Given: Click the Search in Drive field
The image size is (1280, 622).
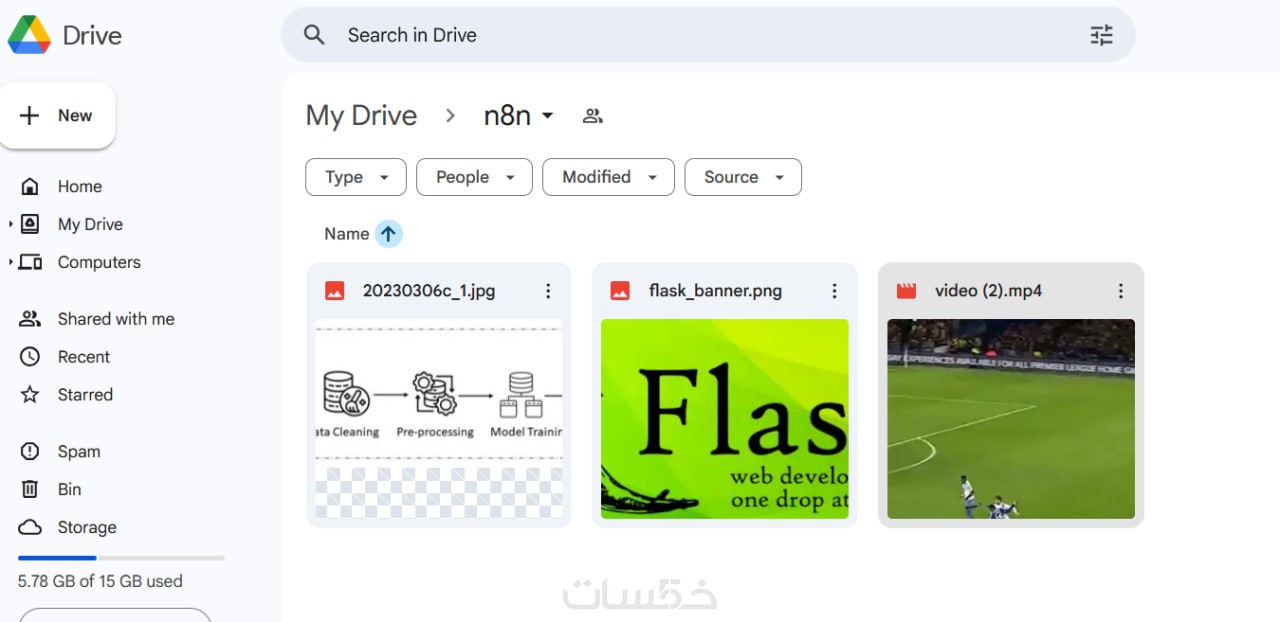Looking at the screenshot, I should [708, 35].
